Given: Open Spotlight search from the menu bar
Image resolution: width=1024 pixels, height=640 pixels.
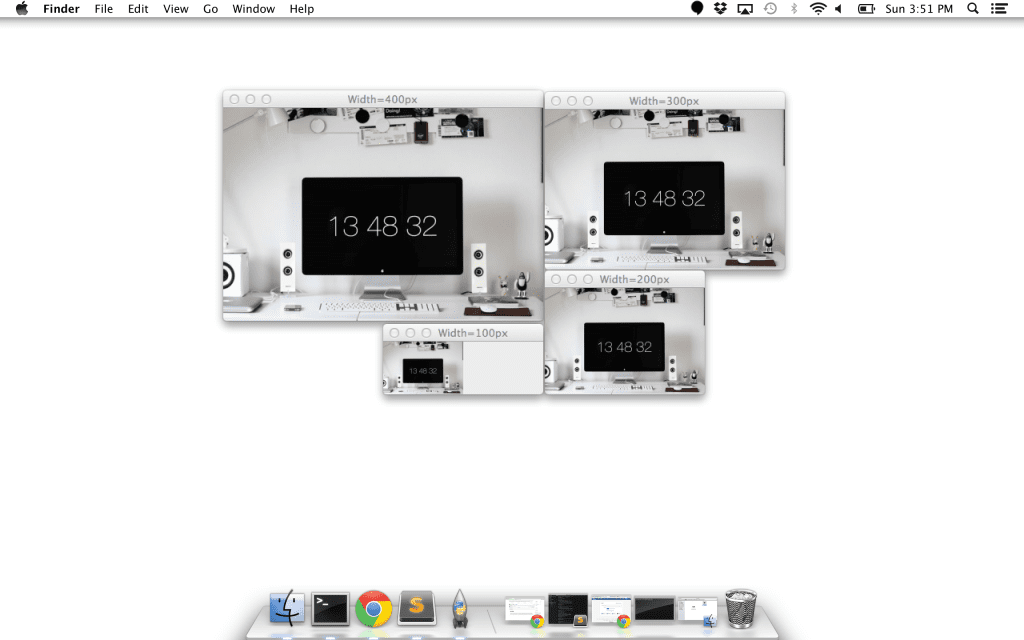Looking at the screenshot, I should 972,9.
